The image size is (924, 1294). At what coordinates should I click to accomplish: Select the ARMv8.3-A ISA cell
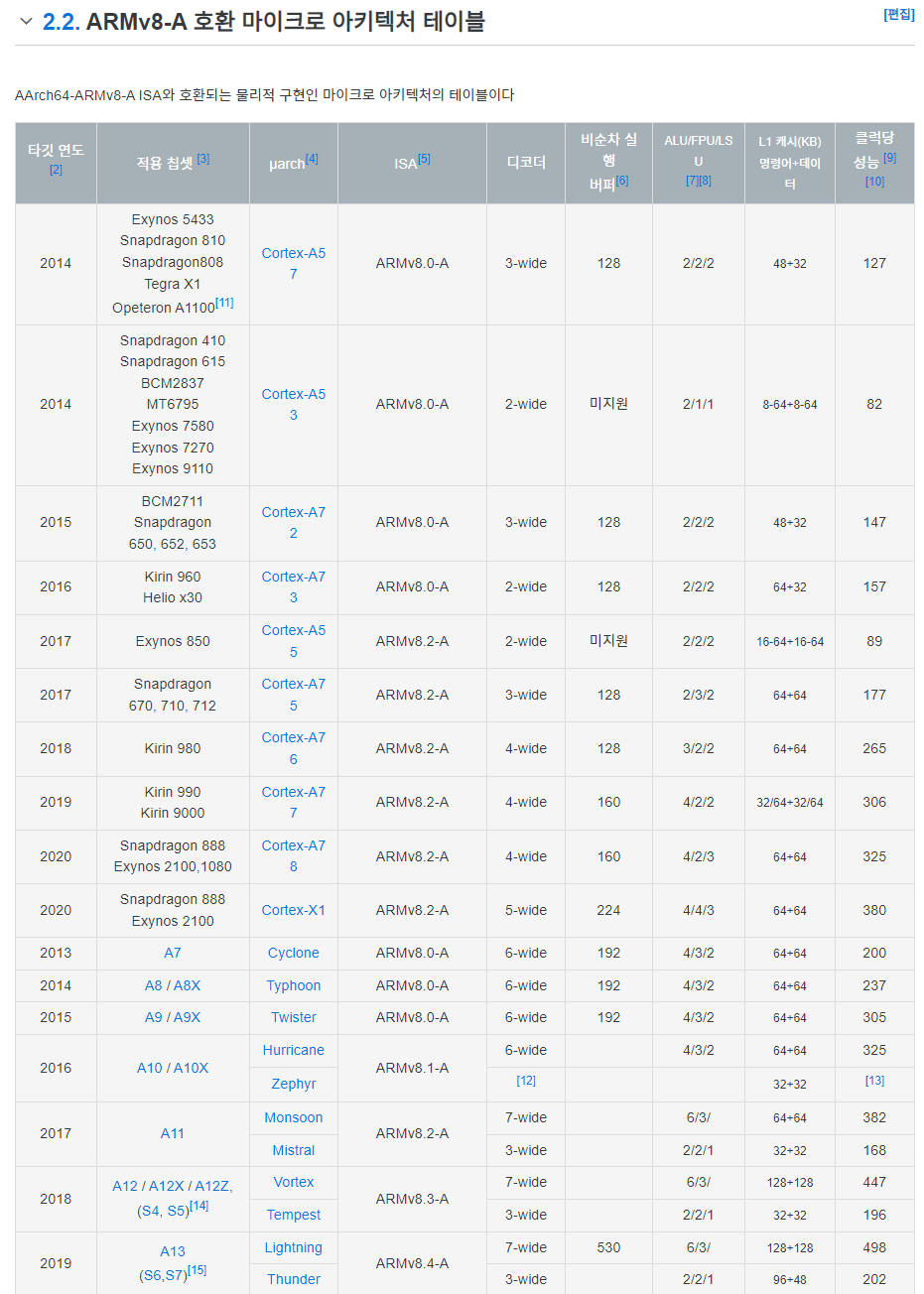point(412,1199)
